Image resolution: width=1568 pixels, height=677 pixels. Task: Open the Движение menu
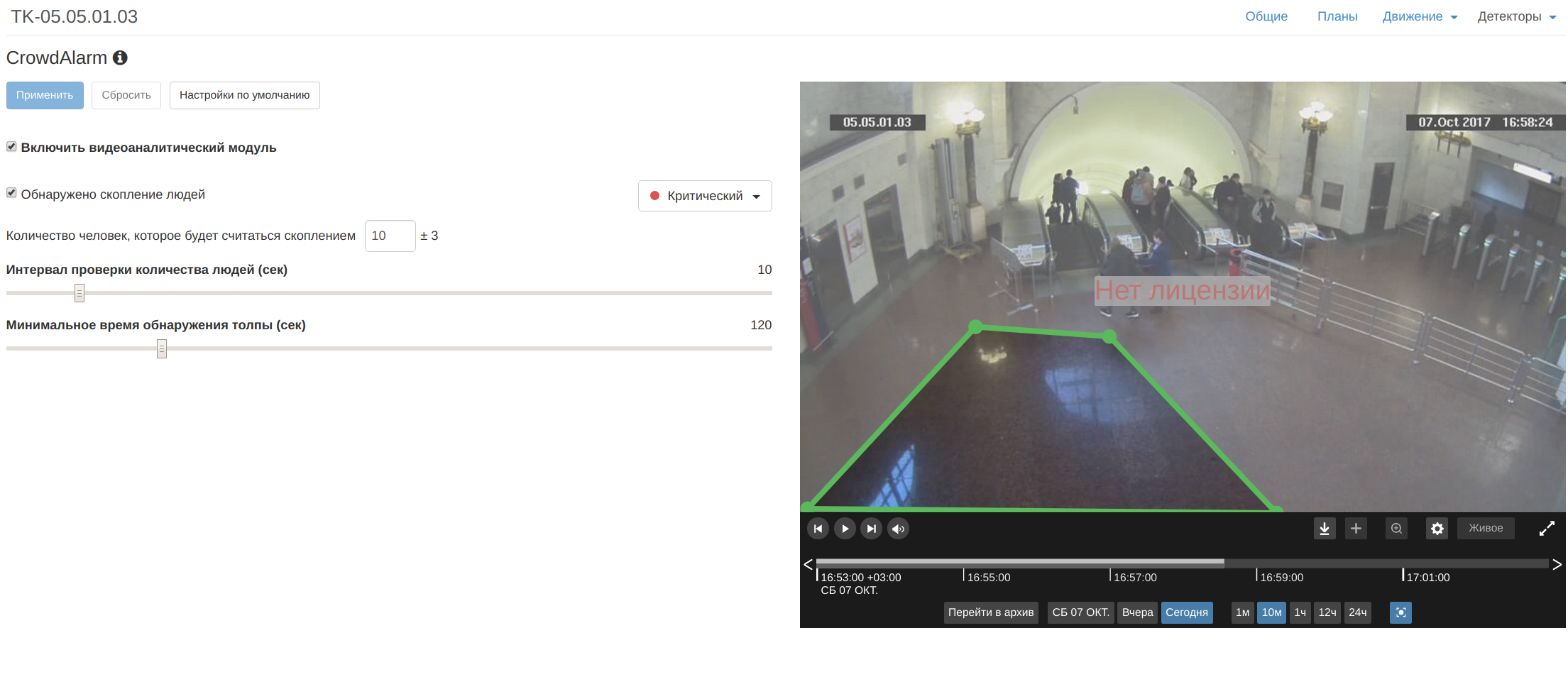pos(1420,16)
